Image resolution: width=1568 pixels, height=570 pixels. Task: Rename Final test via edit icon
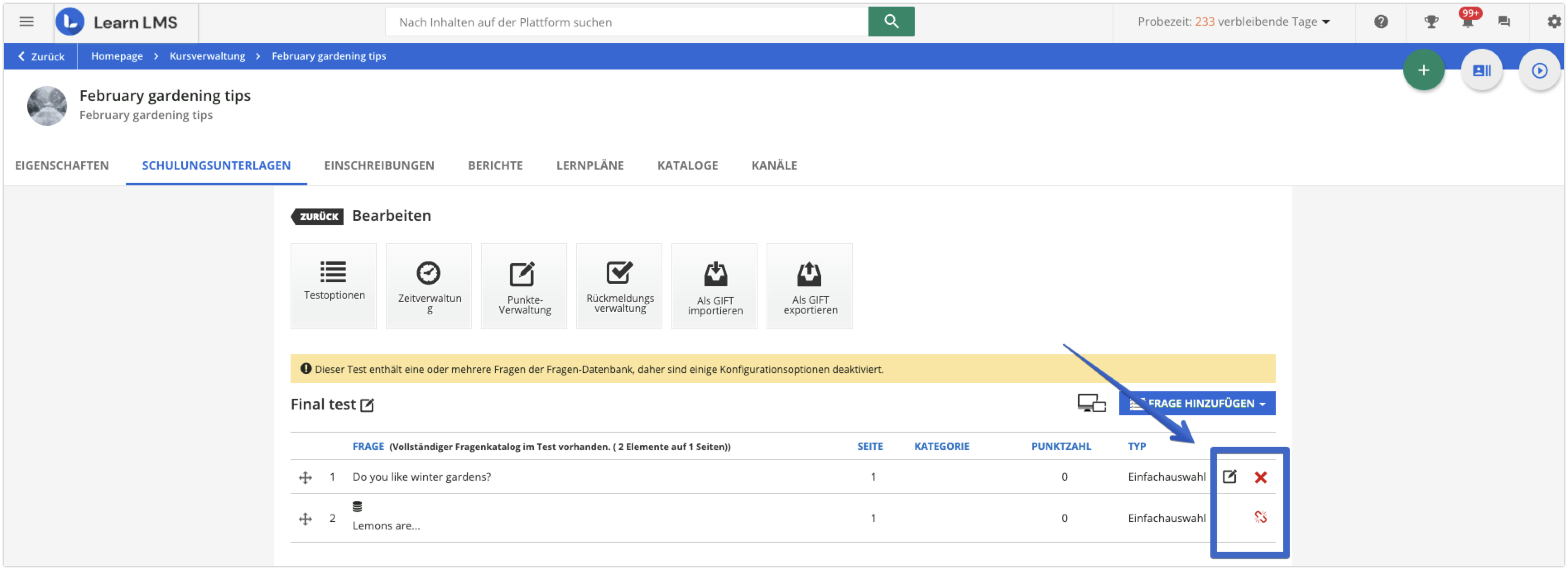click(x=366, y=405)
